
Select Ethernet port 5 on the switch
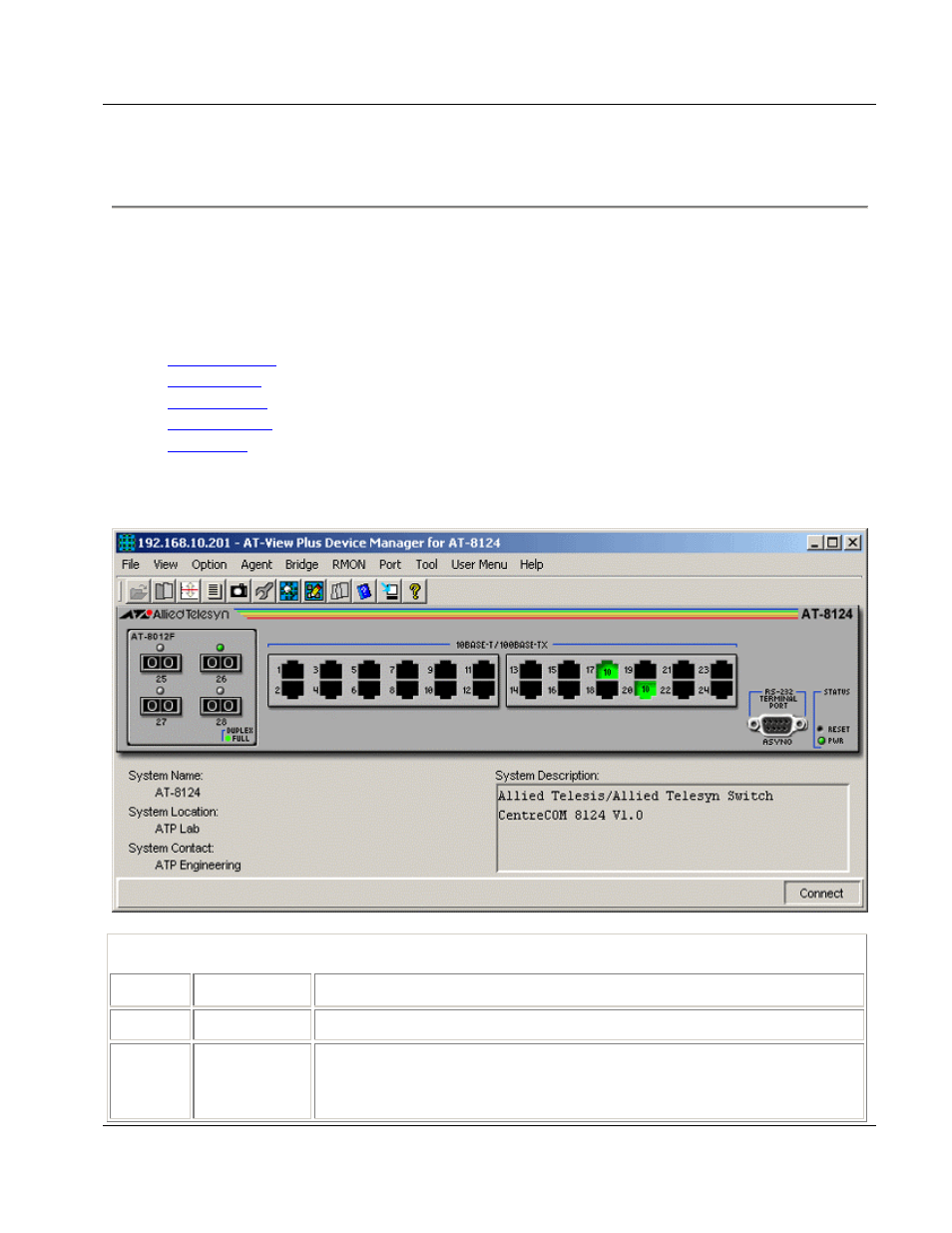pos(368,670)
